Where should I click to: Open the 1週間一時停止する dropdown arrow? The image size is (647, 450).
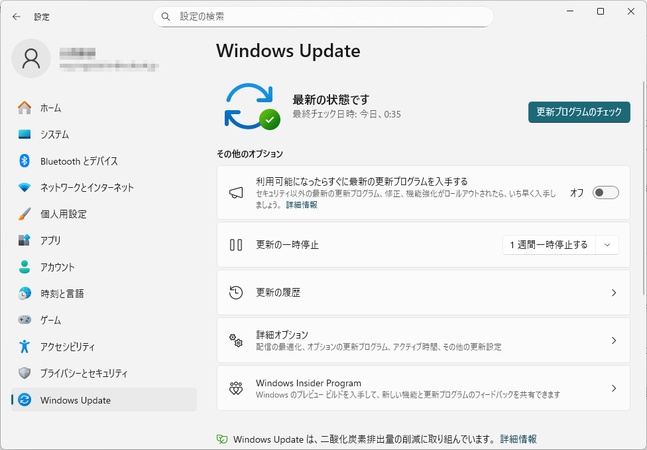pos(607,245)
